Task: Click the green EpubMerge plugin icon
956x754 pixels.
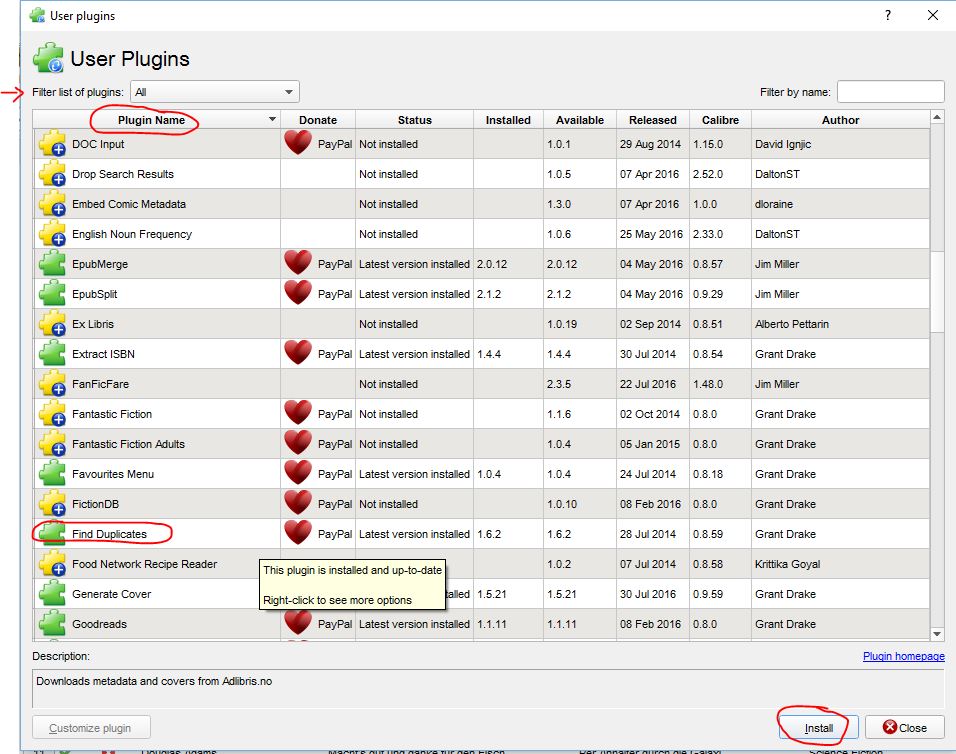Action: [52, 264]
